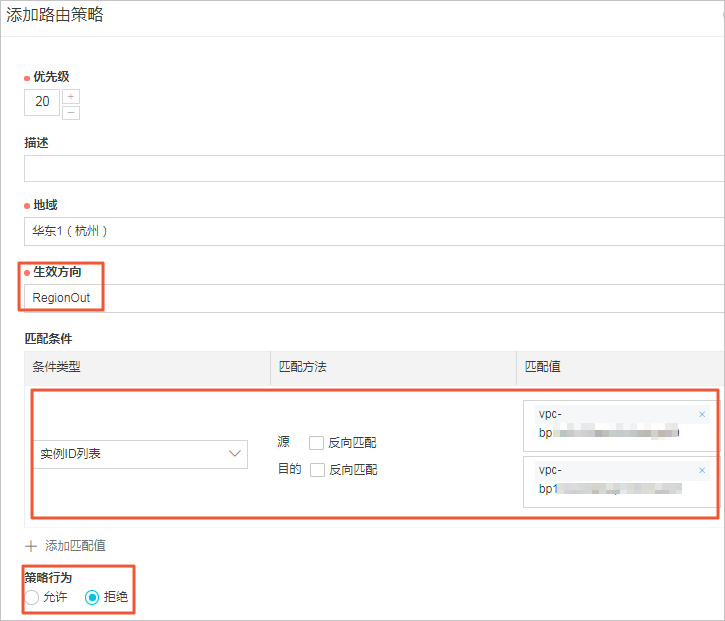The image size is (725, 621).
Task: Check 源 反向匹配 checkbox
Action: click(316, 443)
